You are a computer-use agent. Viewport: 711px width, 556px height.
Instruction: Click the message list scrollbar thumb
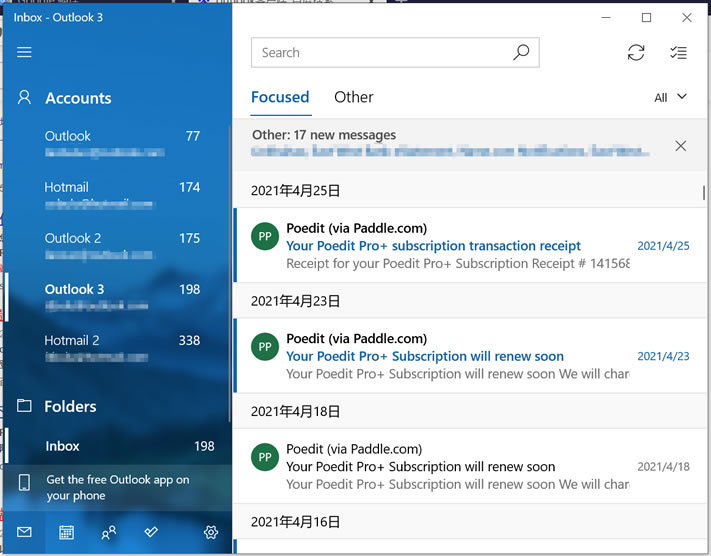tap(704, 192)
